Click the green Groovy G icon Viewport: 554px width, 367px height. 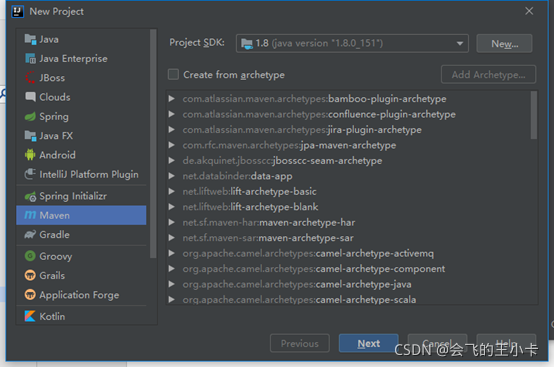pos(30,256)
